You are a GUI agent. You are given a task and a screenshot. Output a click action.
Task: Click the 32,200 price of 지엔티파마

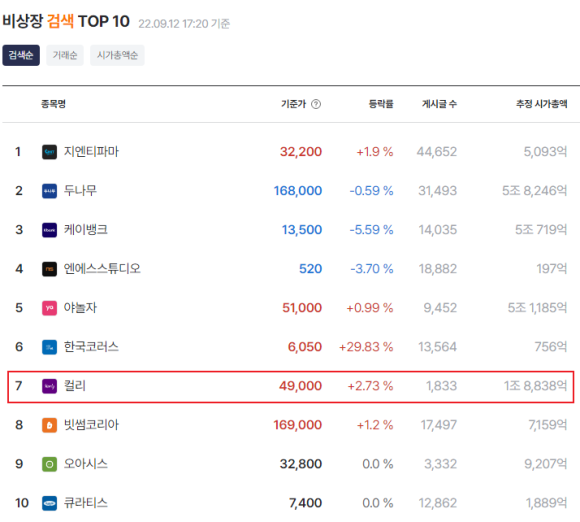(301, 152)
